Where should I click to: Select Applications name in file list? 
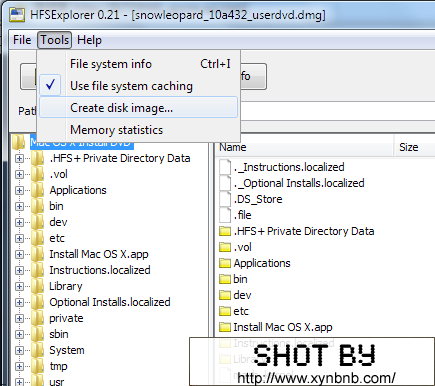click(262, 263)
